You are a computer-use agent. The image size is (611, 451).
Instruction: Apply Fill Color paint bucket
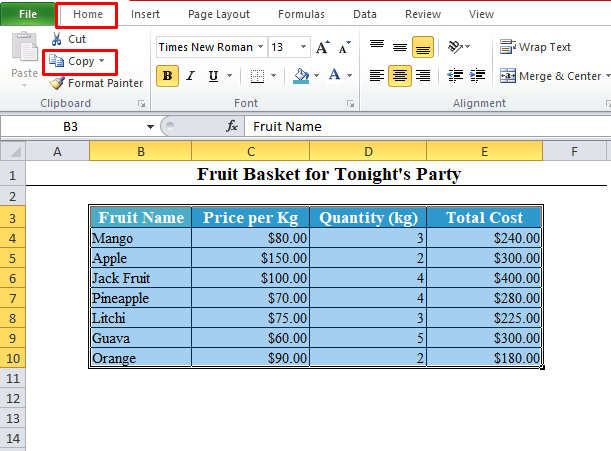[x=301, y=76]
